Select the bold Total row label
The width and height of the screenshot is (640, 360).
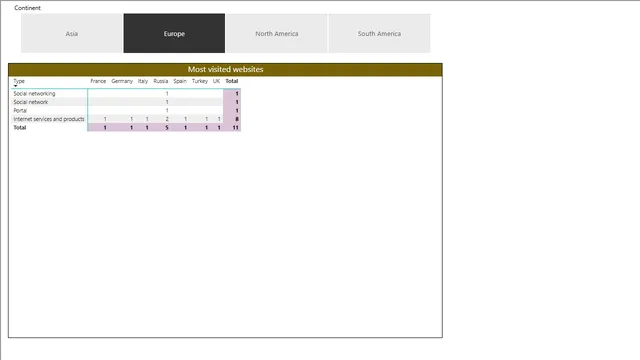20,128
